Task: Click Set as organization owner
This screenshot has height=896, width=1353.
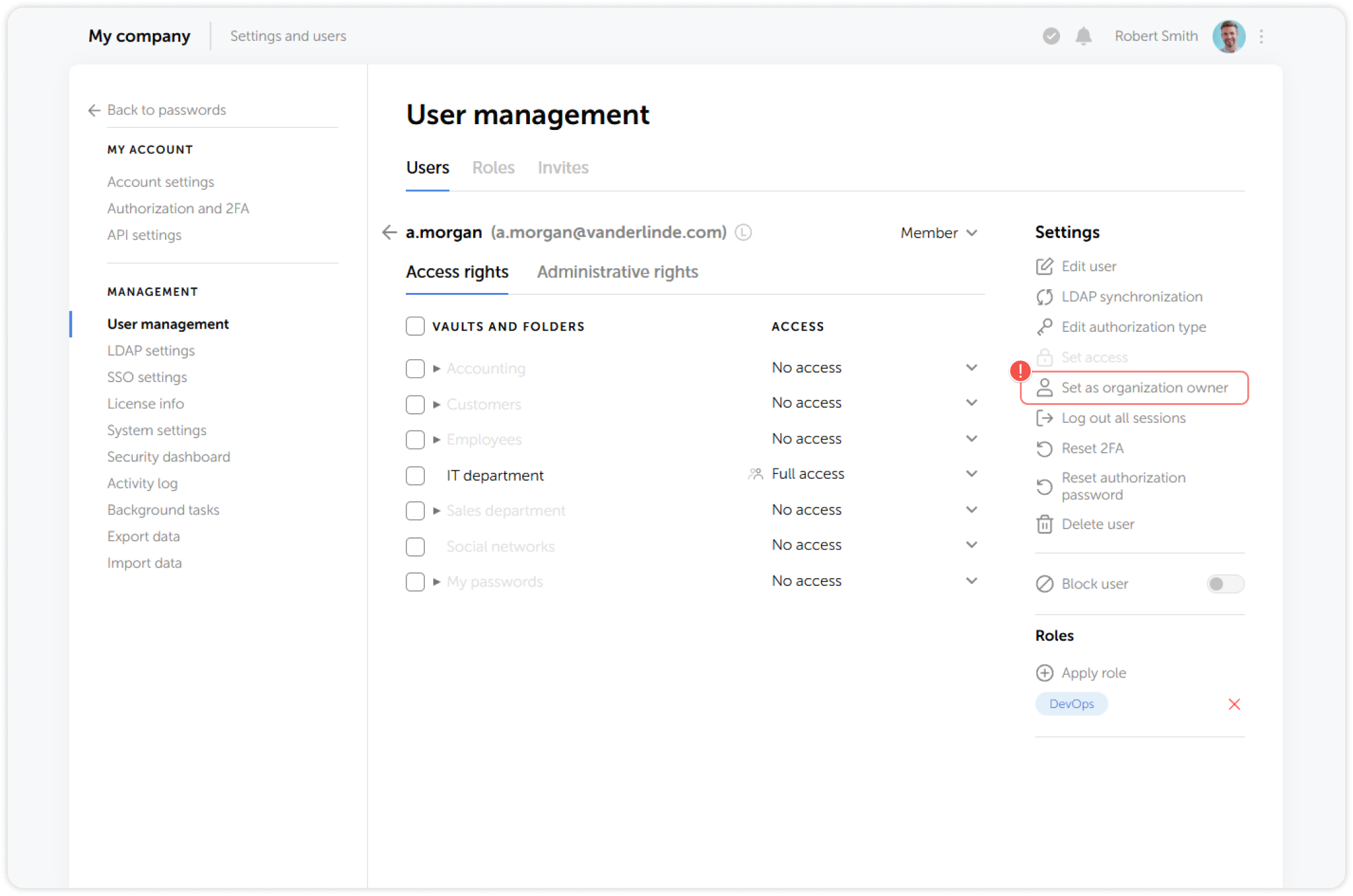Action: click(1145, 387)
